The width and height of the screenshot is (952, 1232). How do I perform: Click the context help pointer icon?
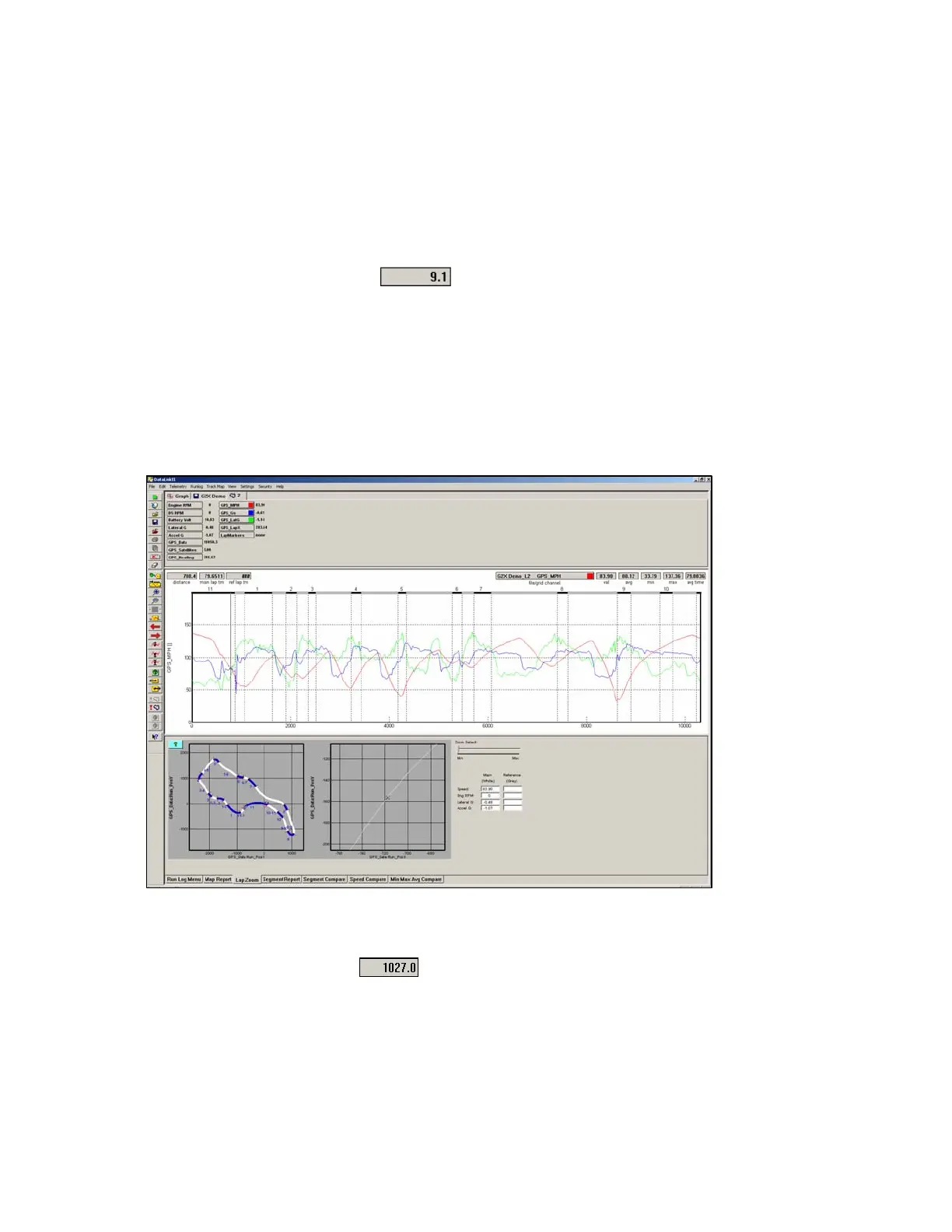coord(155,737)
